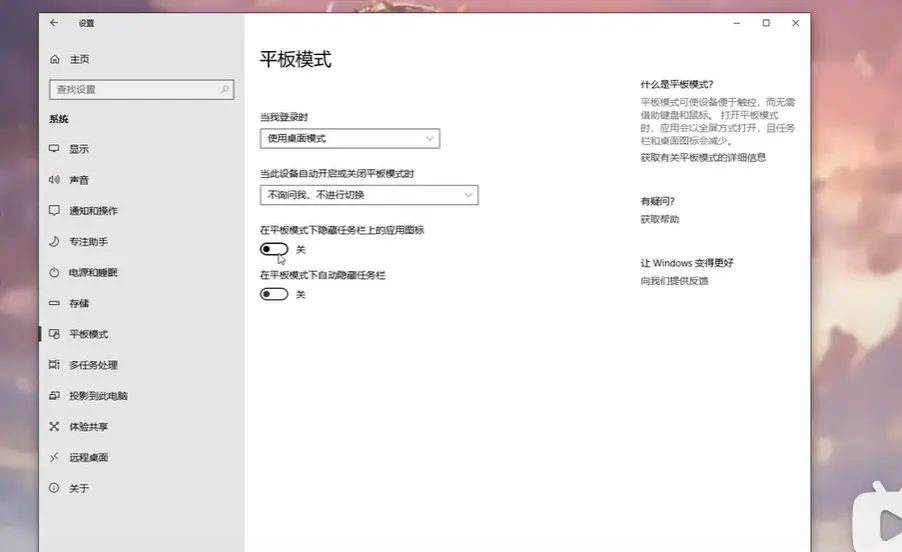Close the Settings window
The height and width of the screenshot is (552, 902).
coord(796,23)
